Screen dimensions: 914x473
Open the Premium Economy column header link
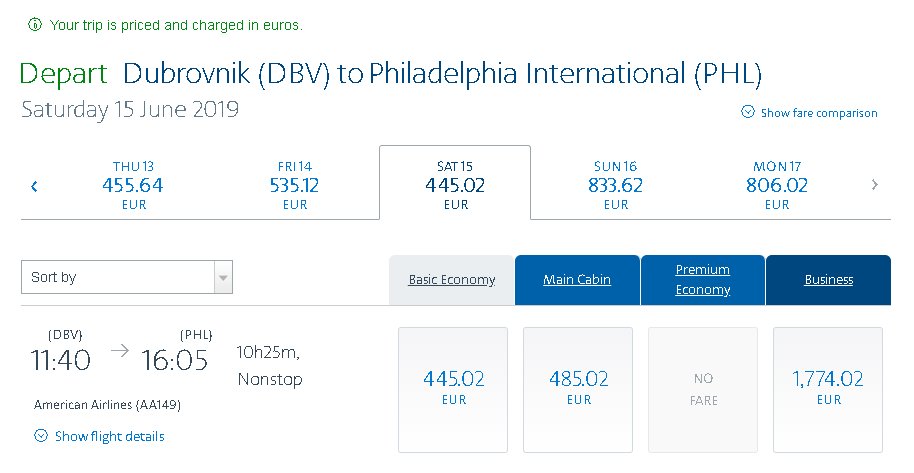point(703,280)
